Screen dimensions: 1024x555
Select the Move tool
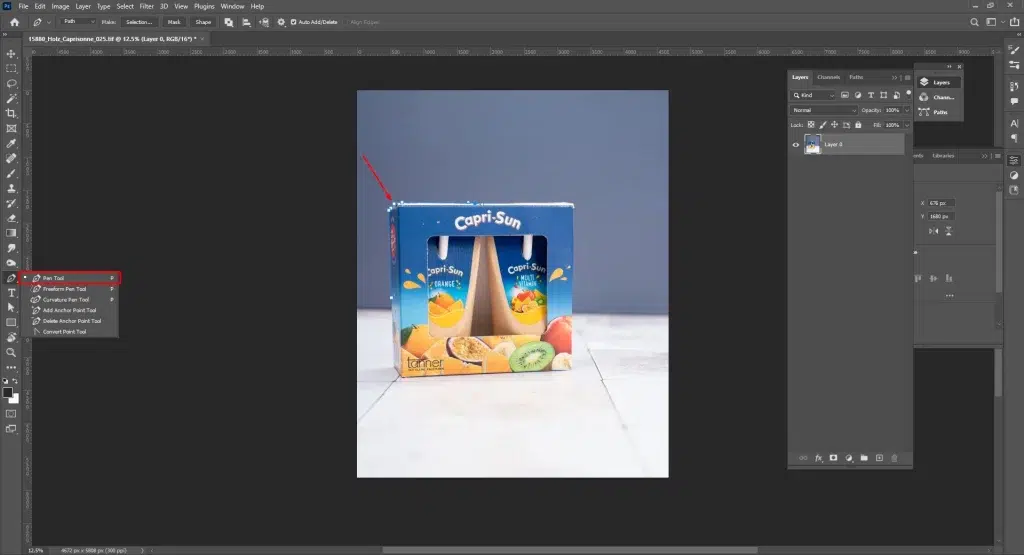coord(11,54)
